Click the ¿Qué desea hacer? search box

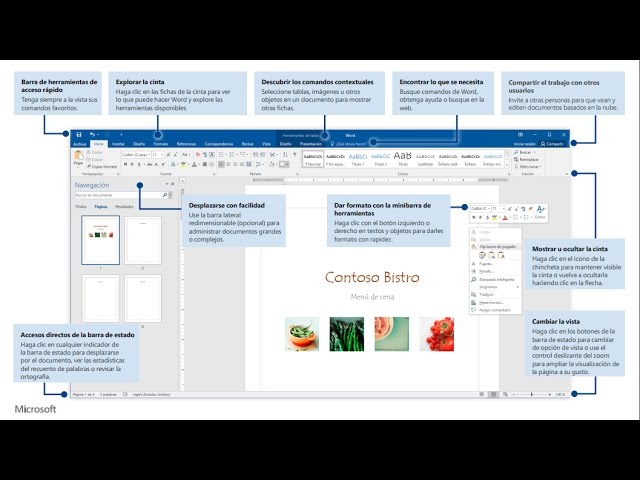click(349, 144)
